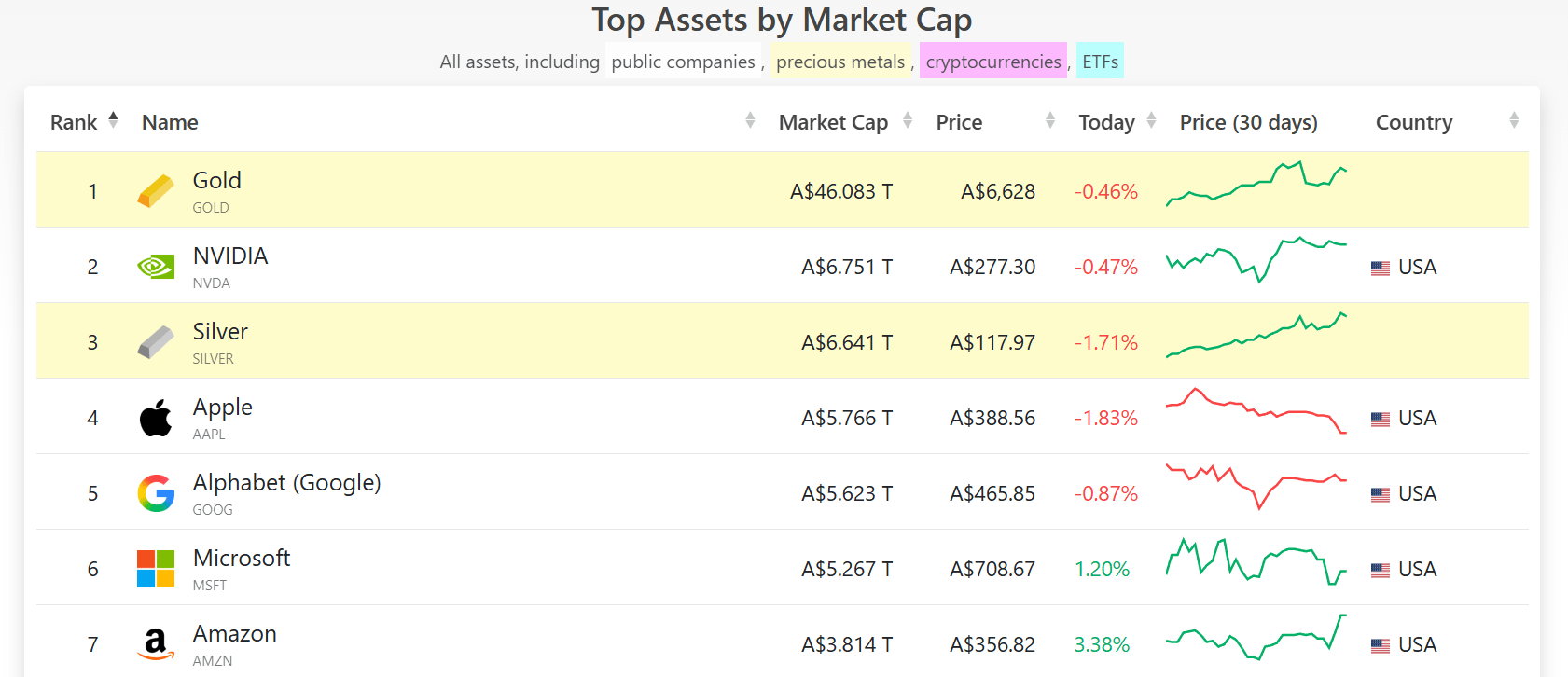Click the Amazon logo icon

click(156, 643)
